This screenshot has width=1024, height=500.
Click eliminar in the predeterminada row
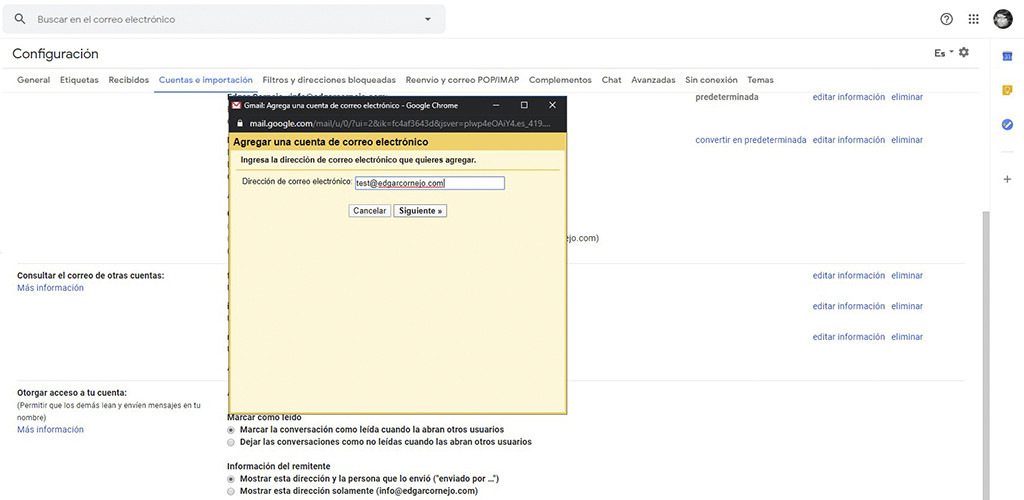[x=907, y=97]
